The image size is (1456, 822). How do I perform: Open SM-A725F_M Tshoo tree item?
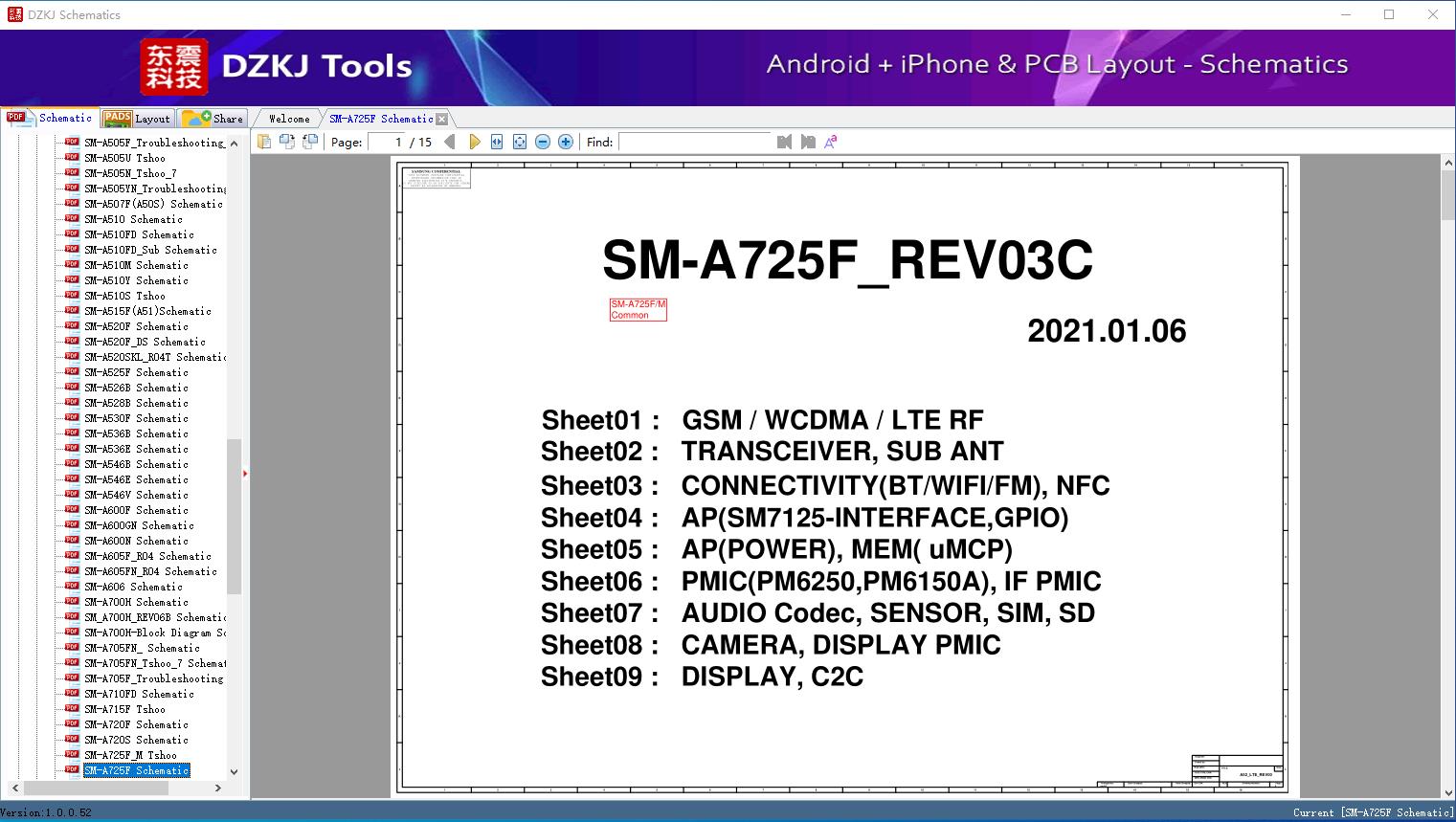[x=130, y=755]
